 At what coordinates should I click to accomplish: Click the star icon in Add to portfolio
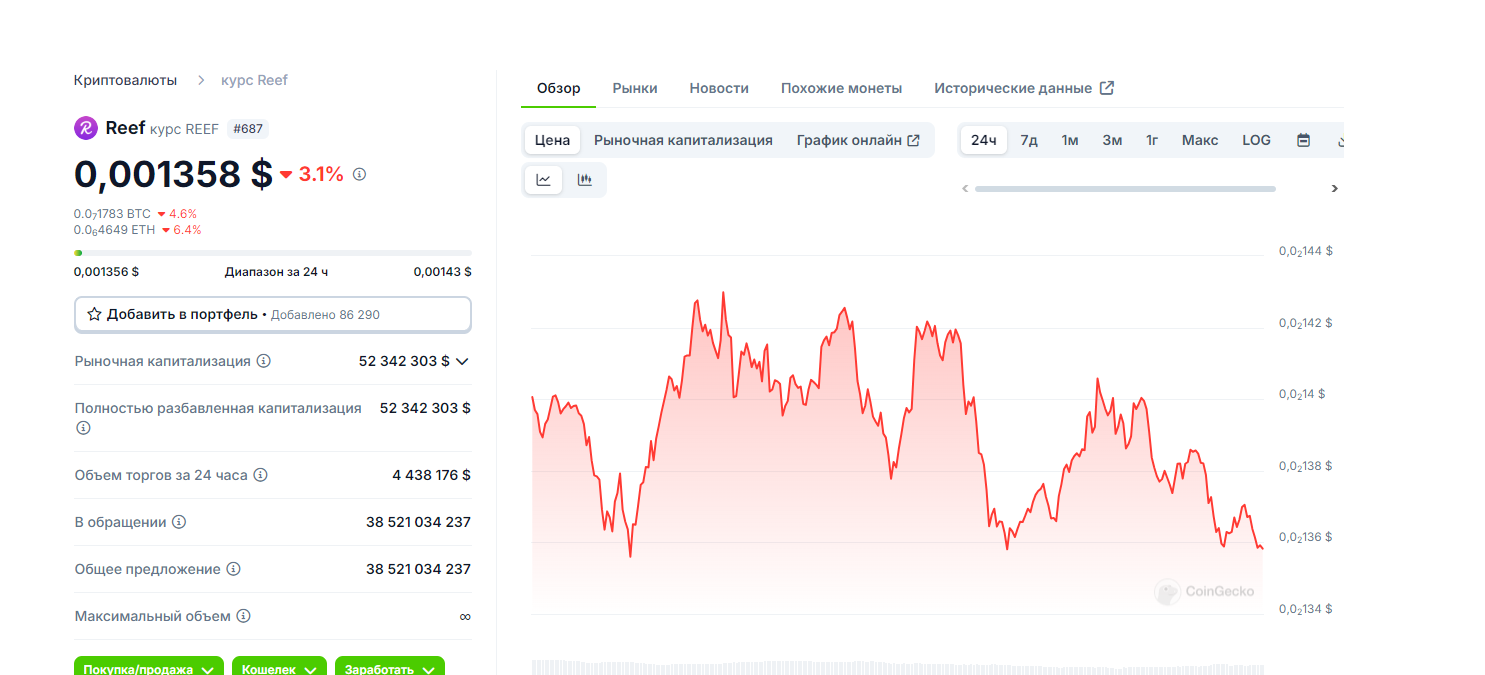94,314
